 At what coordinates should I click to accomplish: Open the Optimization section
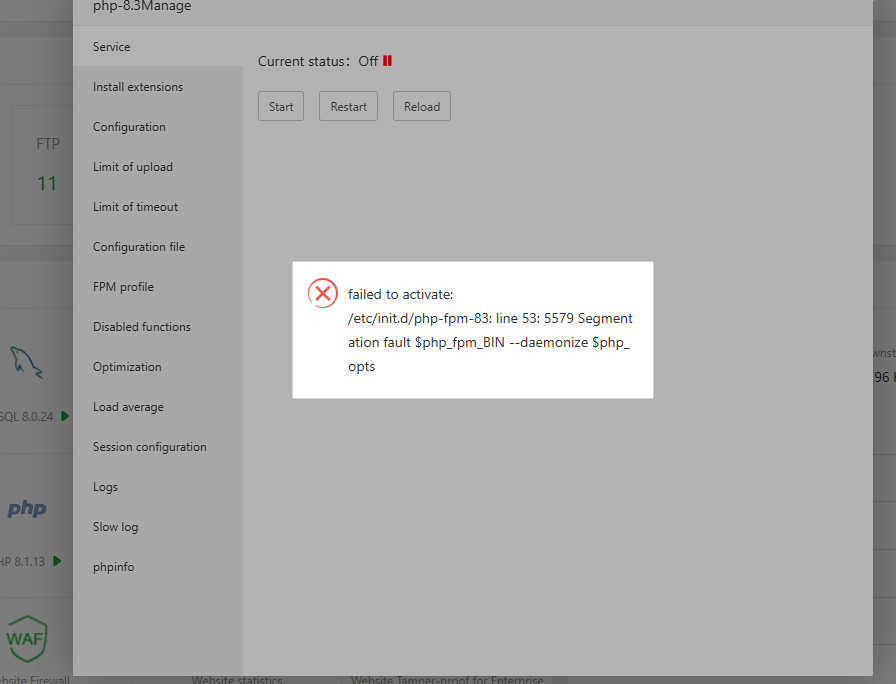158,367
